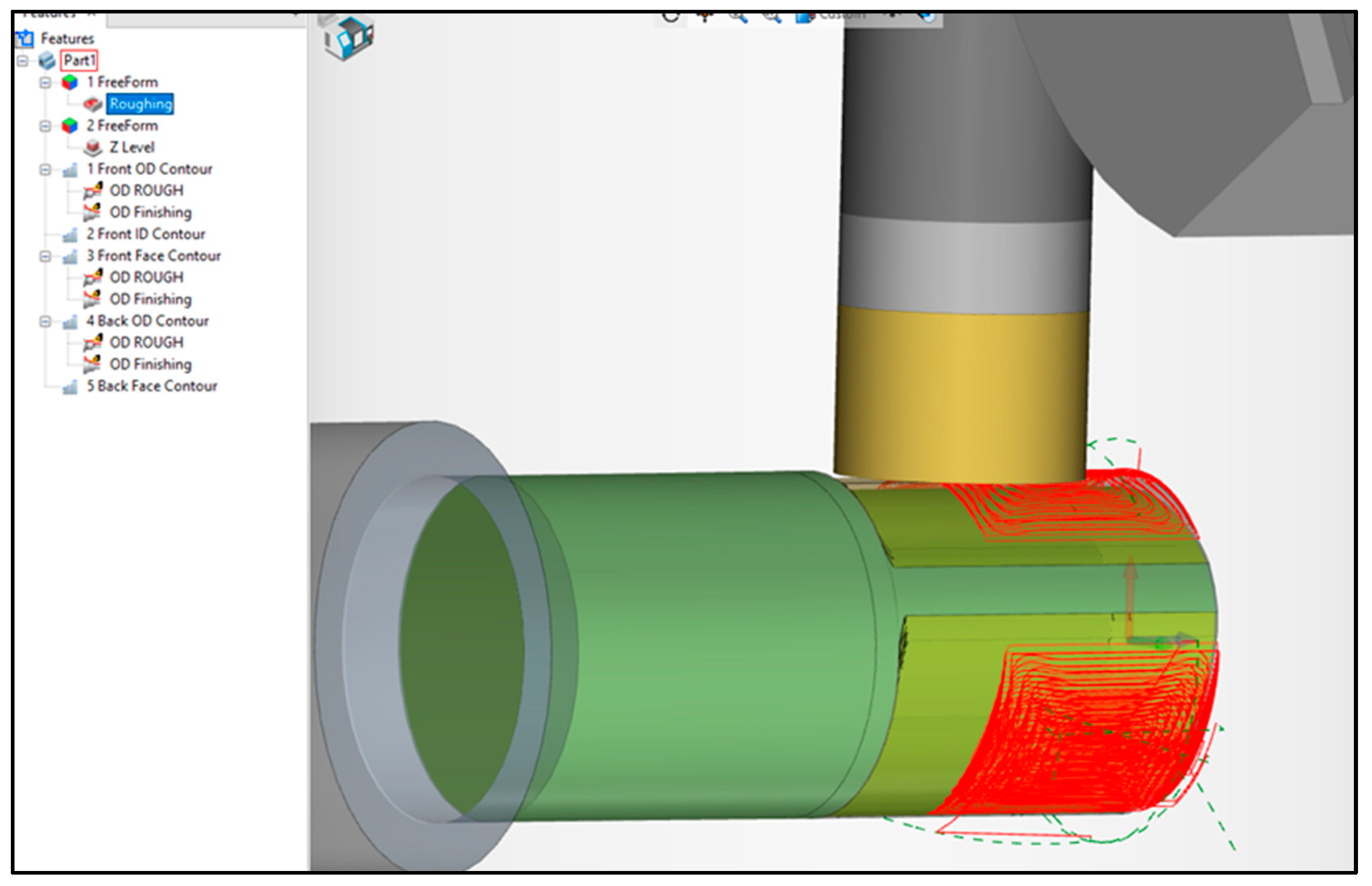Click the Z Level operation icon
1372x886 pixels.
(92, 148)
